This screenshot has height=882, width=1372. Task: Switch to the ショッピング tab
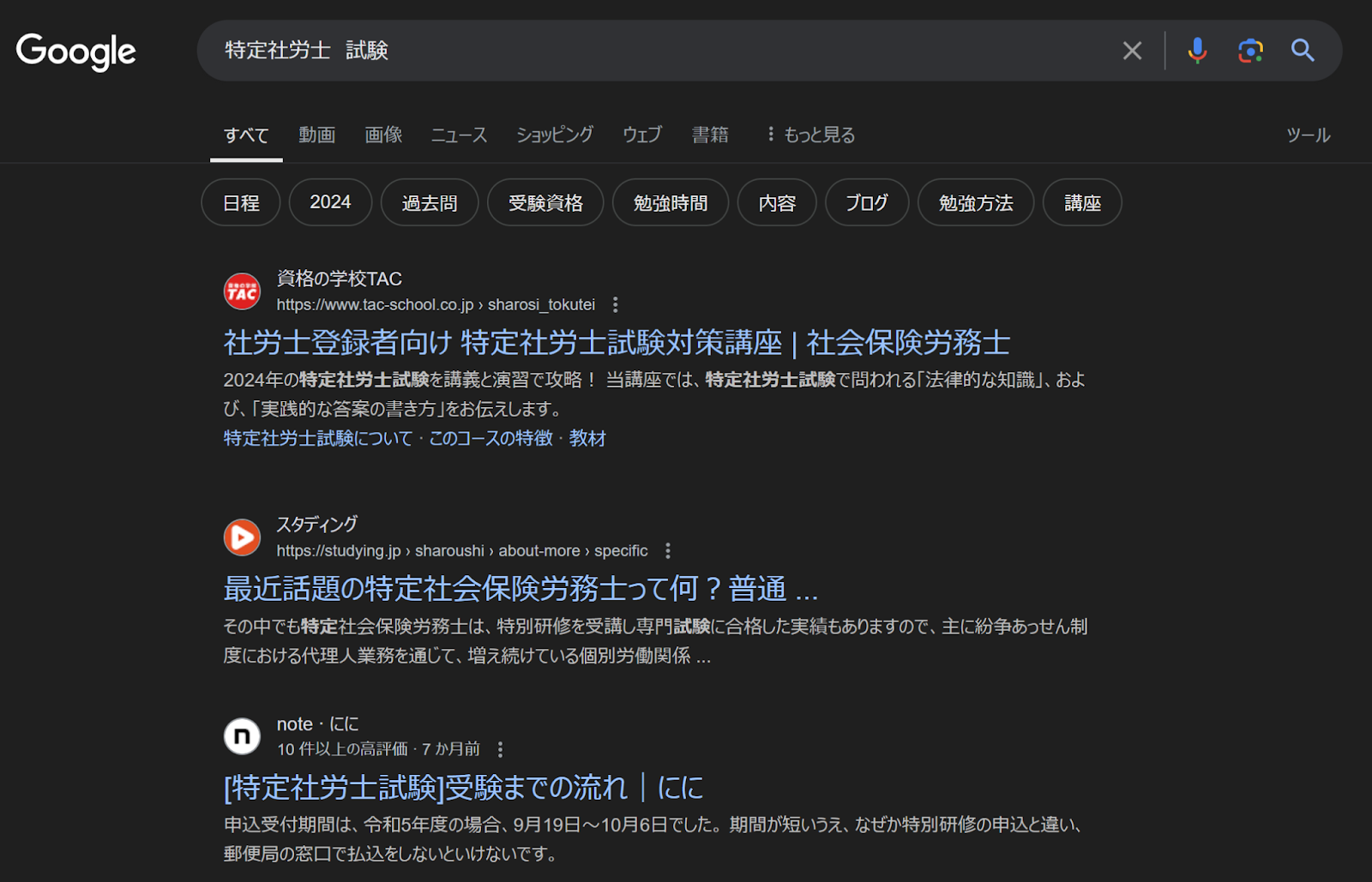555,135
